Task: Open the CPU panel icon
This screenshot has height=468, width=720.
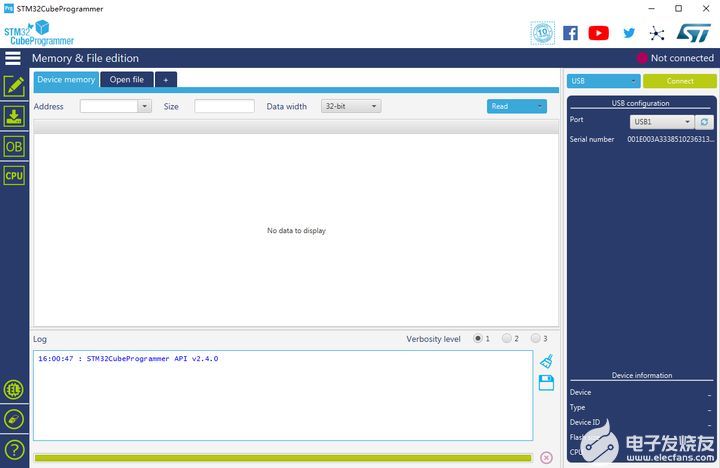Action: [14, 176]
